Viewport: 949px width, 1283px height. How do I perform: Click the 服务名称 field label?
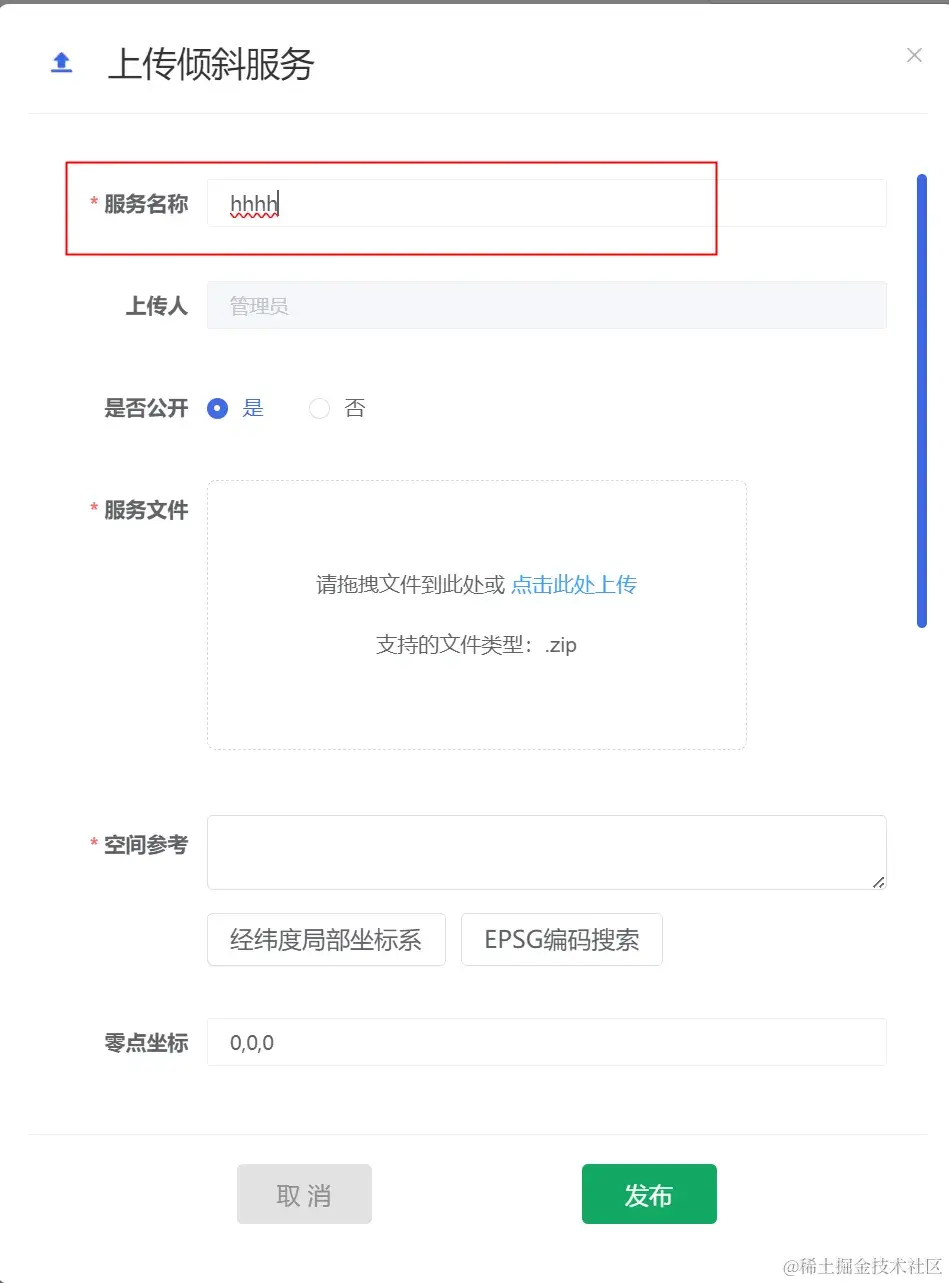(146, 204)
